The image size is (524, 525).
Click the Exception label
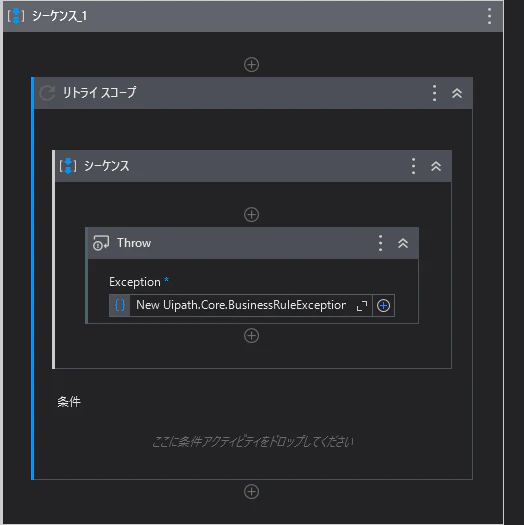[x=135, y=282]
